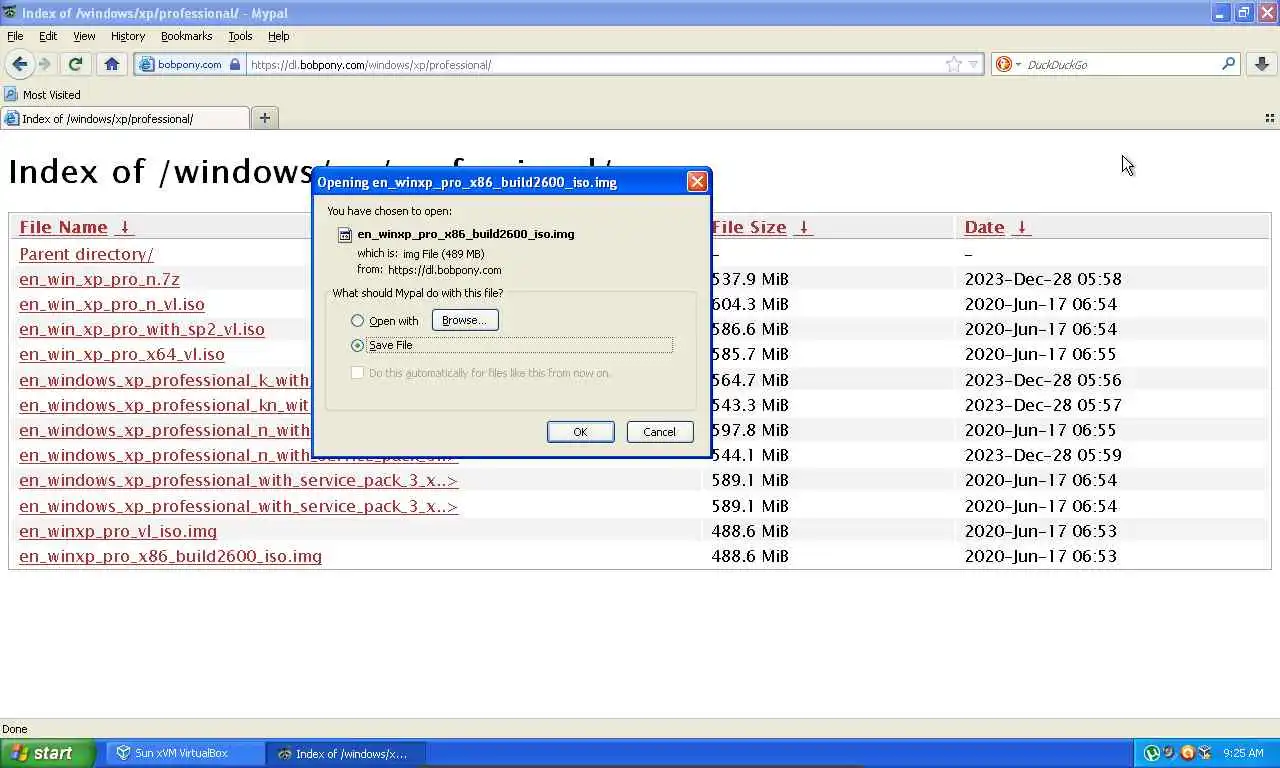Open the Bookmarks menu
The width and height of the screenshot is (1280, 768).
[x=186, y=36]
